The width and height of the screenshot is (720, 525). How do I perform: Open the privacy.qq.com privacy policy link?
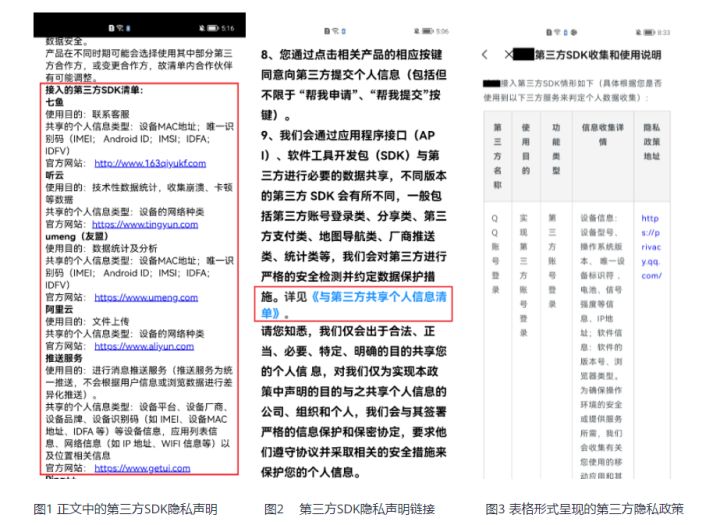coord(651,247)
